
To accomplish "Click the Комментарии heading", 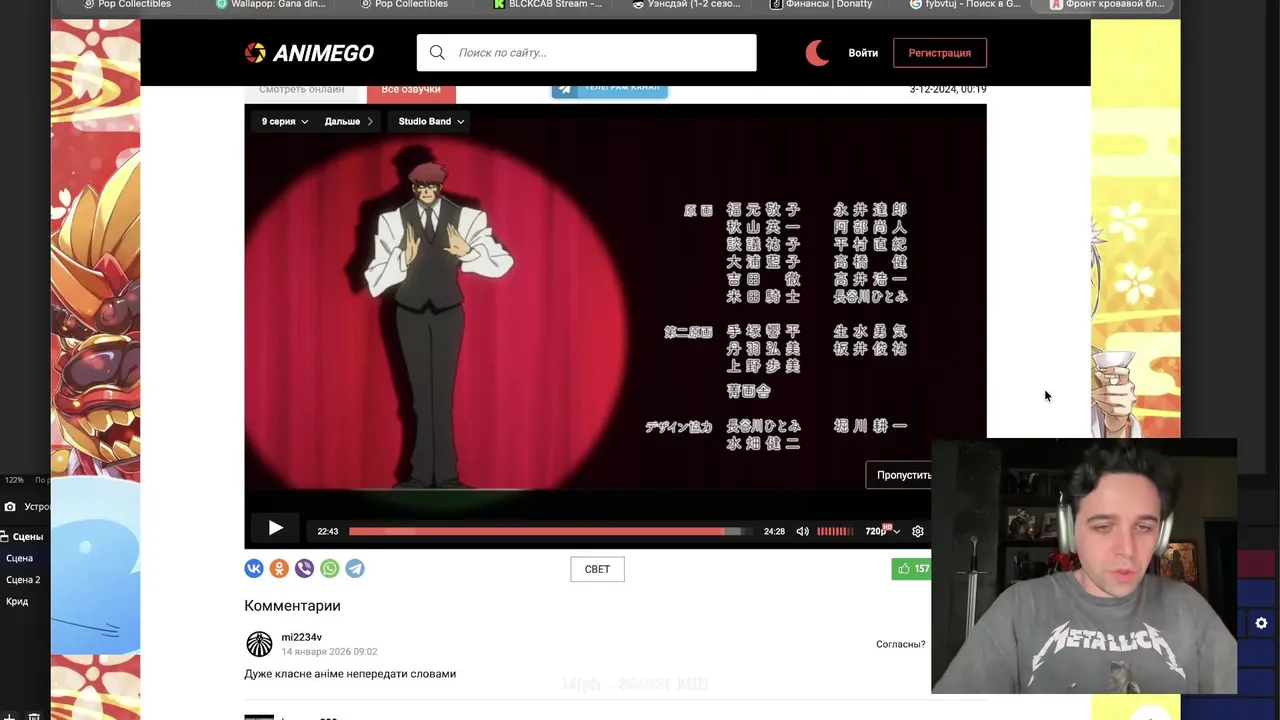I will click(292, 606).
